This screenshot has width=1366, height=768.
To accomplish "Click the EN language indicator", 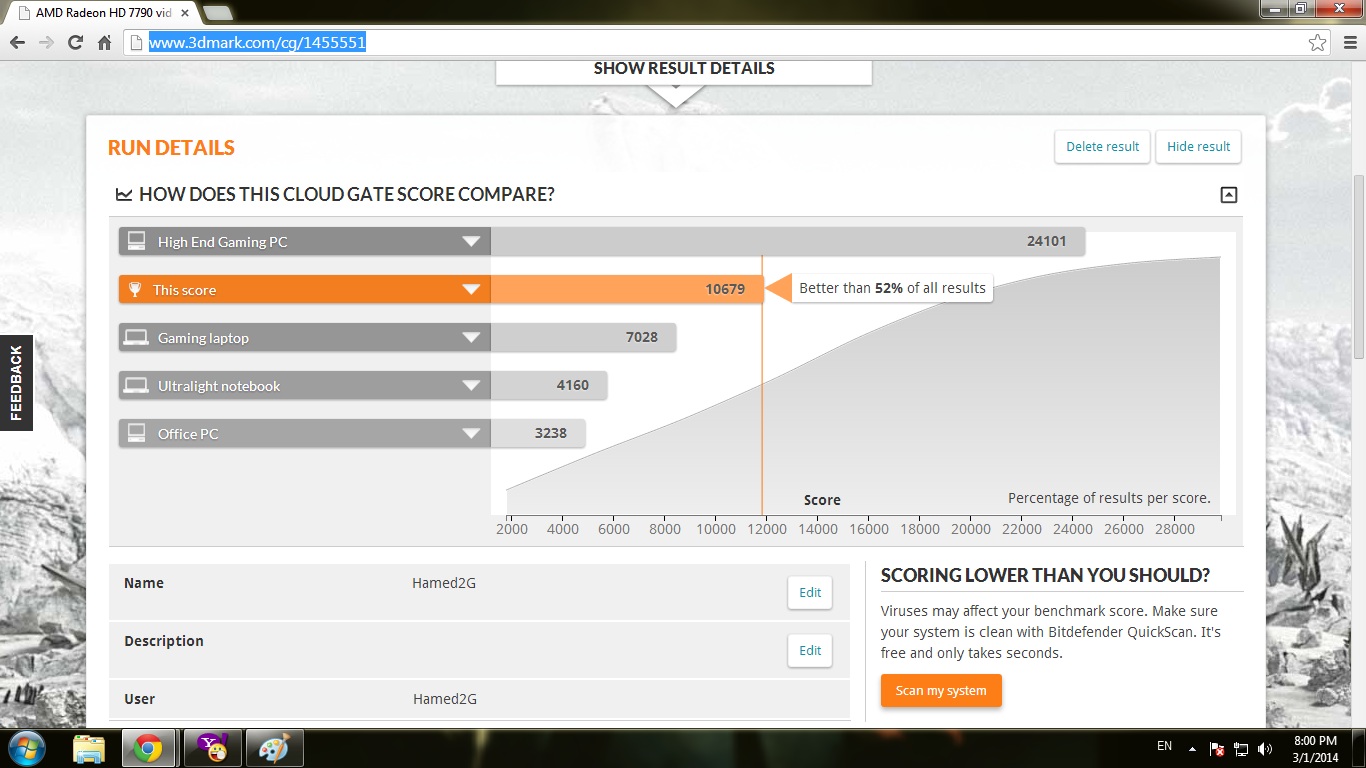I will (x=1164, y=746).
